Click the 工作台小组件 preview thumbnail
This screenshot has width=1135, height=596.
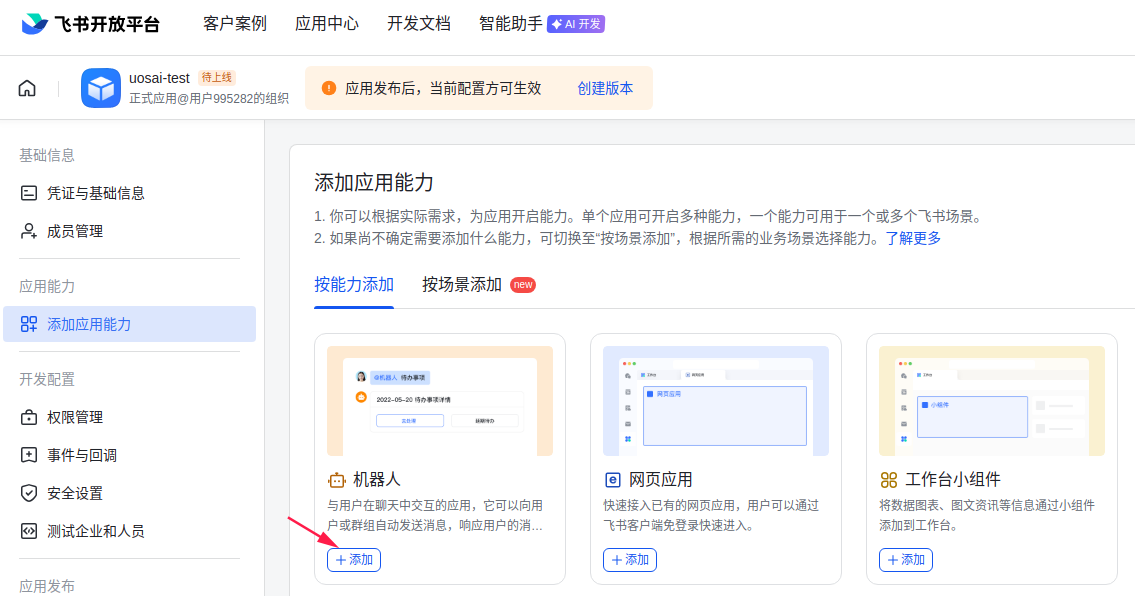point(992,400)
